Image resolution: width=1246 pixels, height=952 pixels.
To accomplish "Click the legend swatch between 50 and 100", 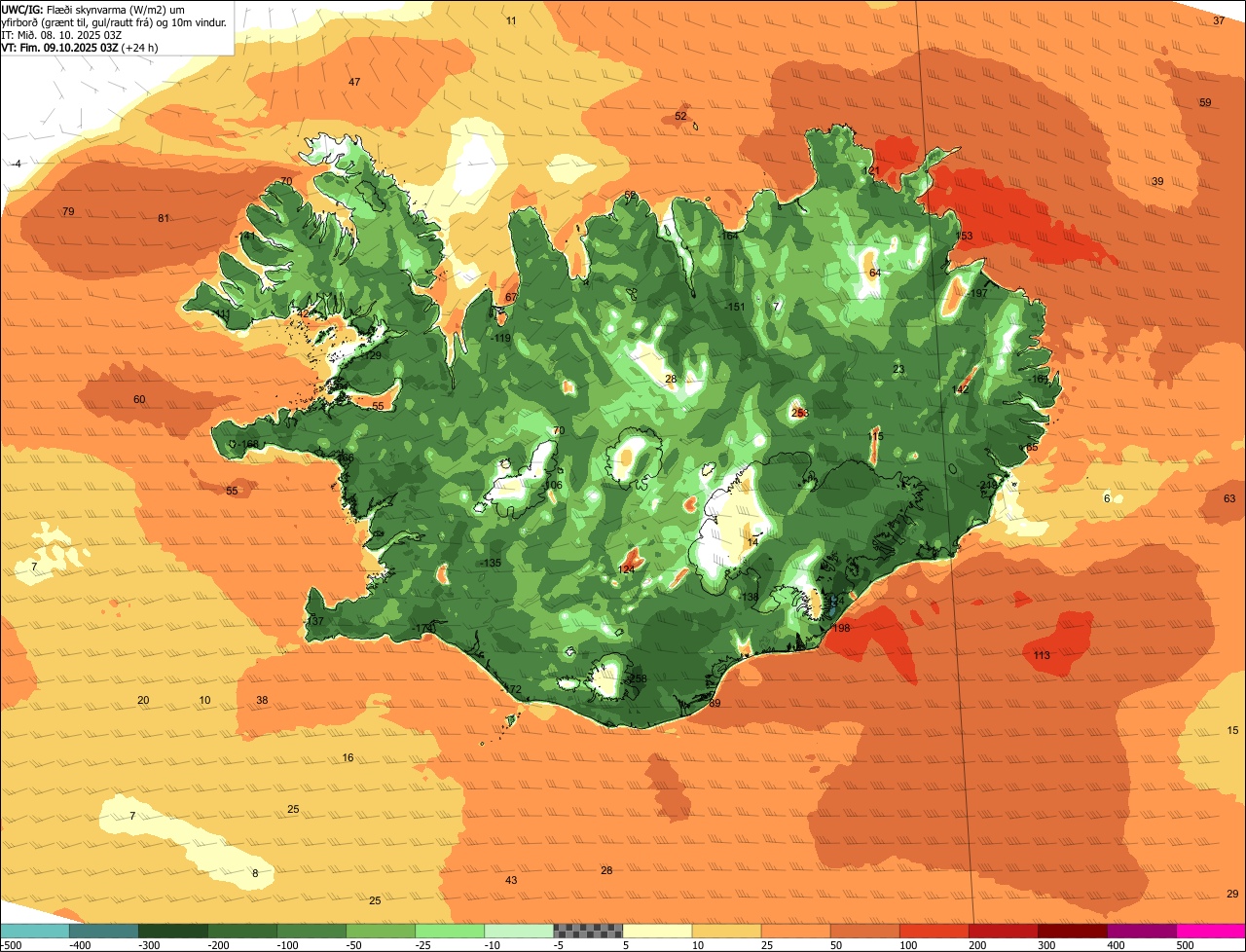I will click(865, 931).
